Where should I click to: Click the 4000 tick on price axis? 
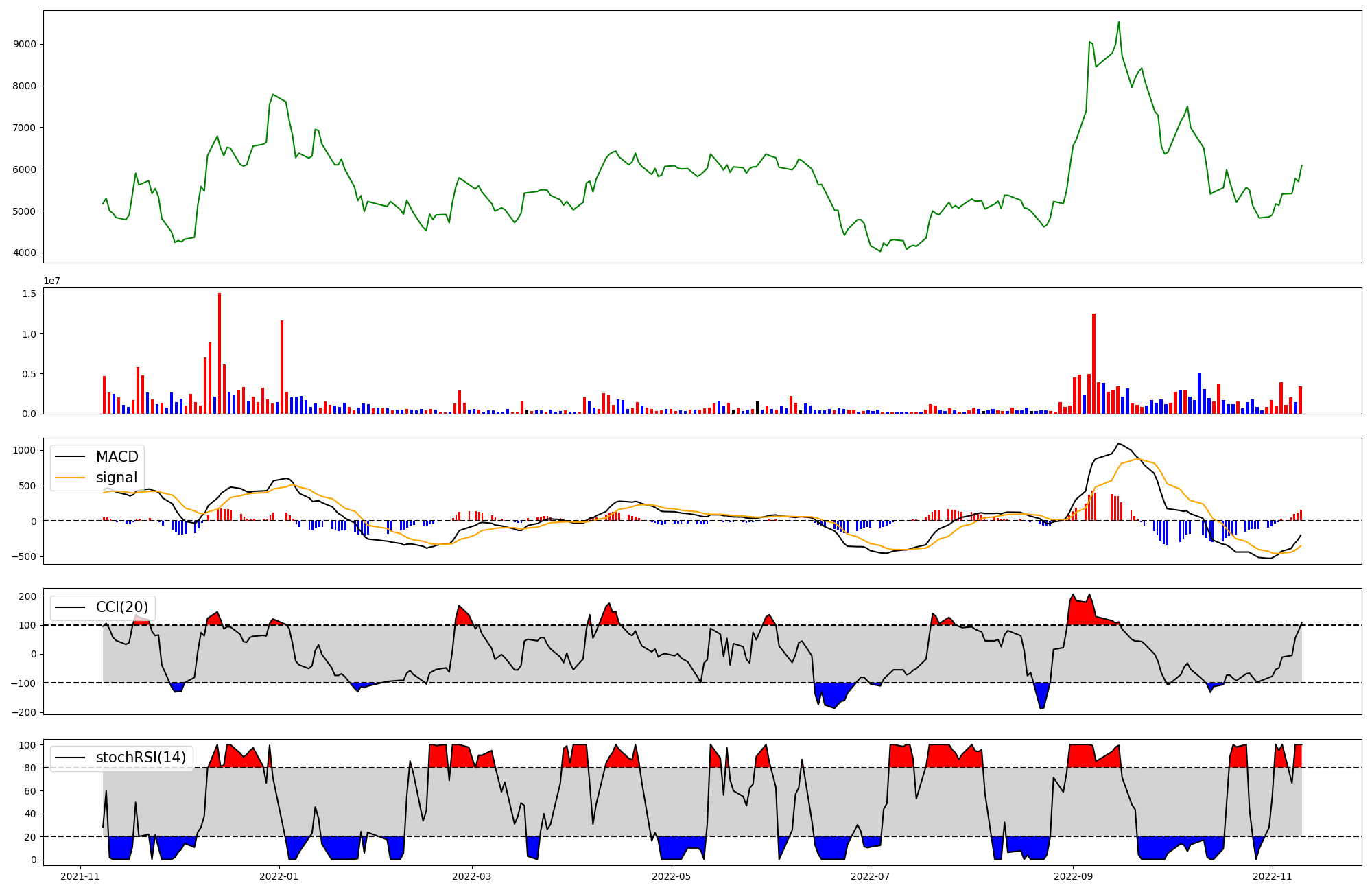click(26, 253)
